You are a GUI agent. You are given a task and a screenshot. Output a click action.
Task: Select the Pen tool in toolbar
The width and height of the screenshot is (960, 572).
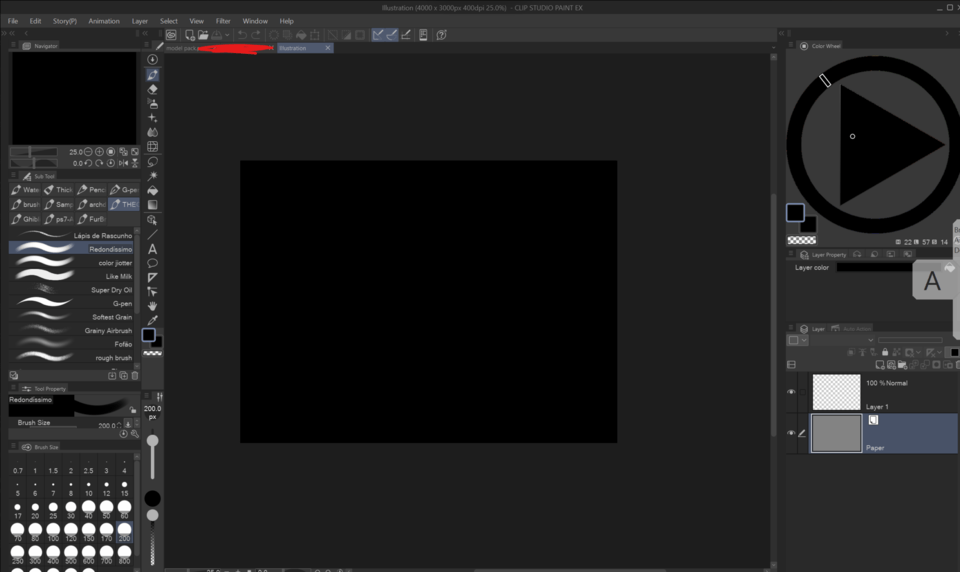pos(152,75)
